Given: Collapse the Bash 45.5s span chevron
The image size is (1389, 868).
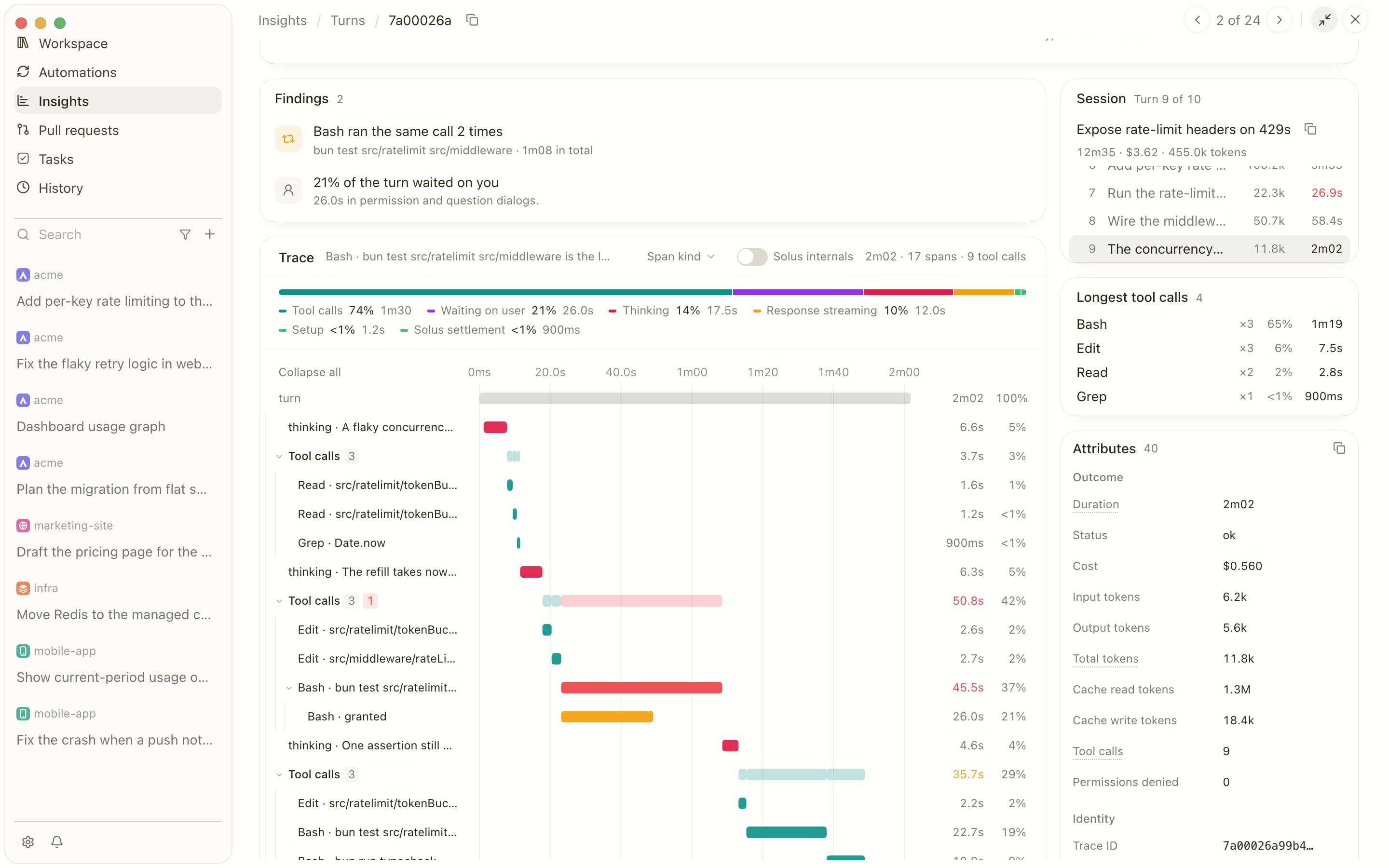Looking at the screenshot, I should click(289, 688).
